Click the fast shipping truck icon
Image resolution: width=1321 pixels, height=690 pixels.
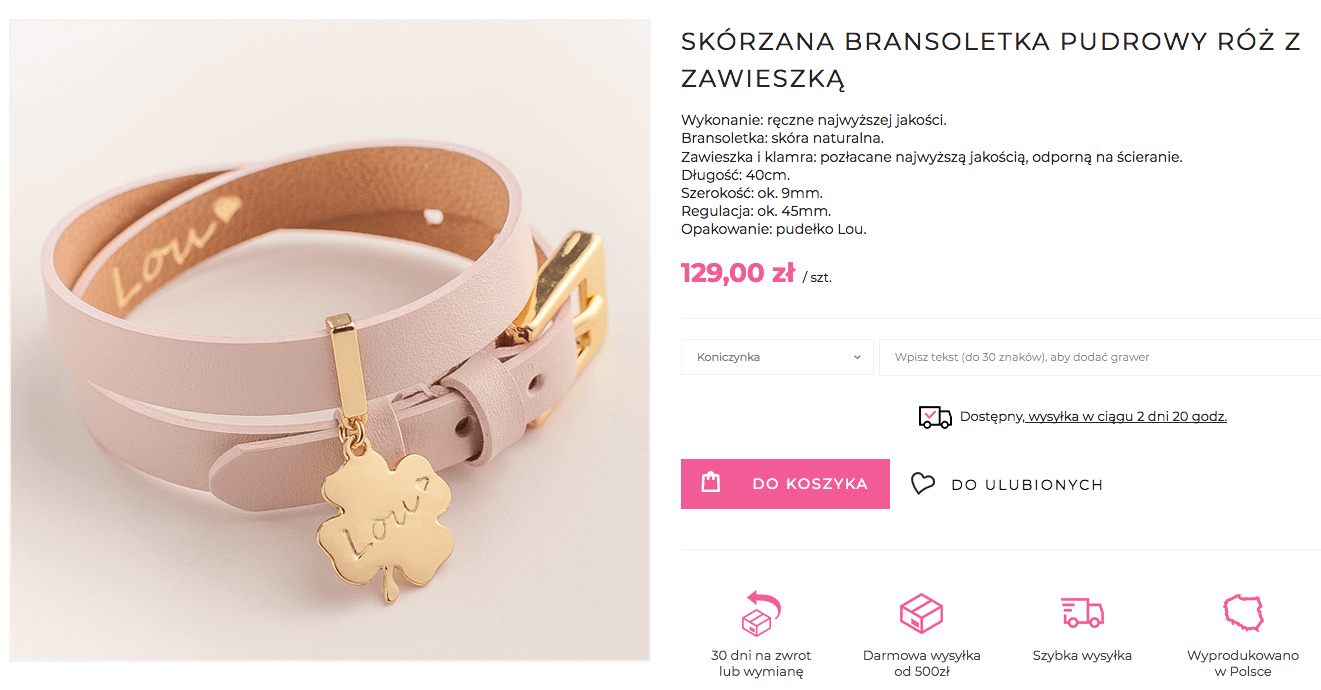coord(1082,612)
